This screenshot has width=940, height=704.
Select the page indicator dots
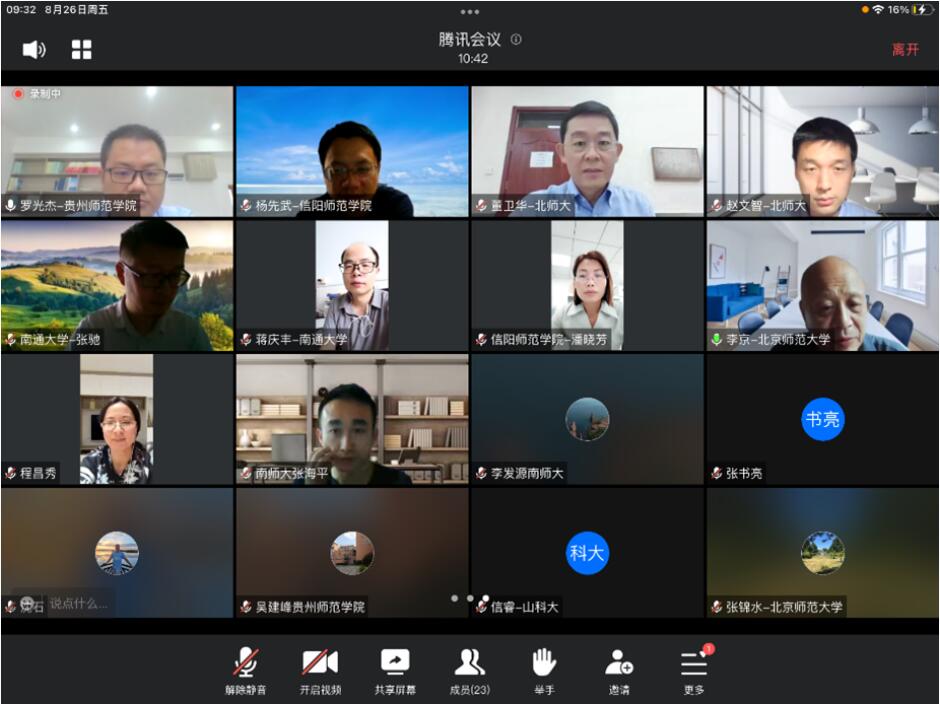[x=469, y=598]
